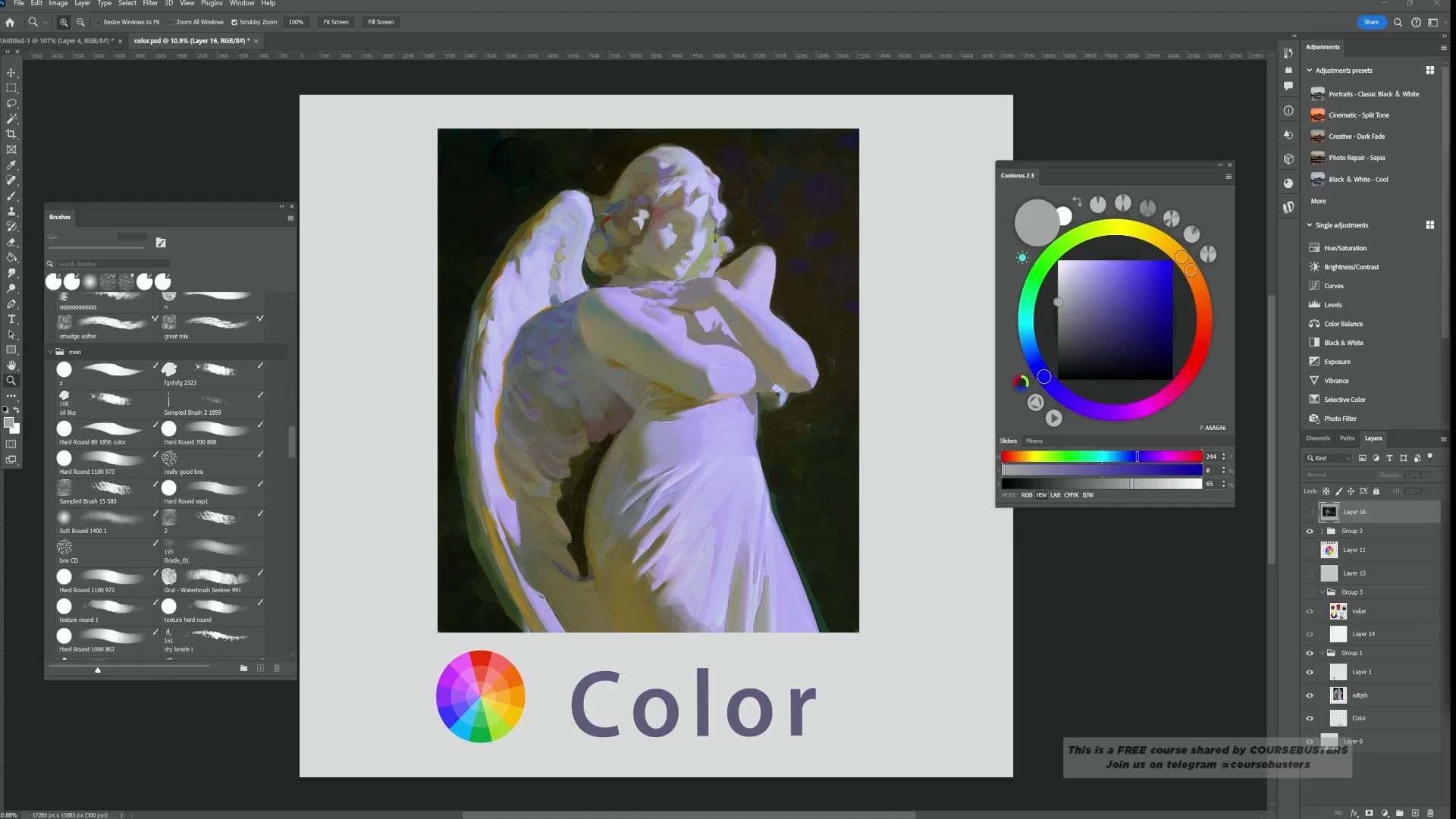Switch to the Paths tab
This screenshot has width=1456, height=819.
point(1347,438)
